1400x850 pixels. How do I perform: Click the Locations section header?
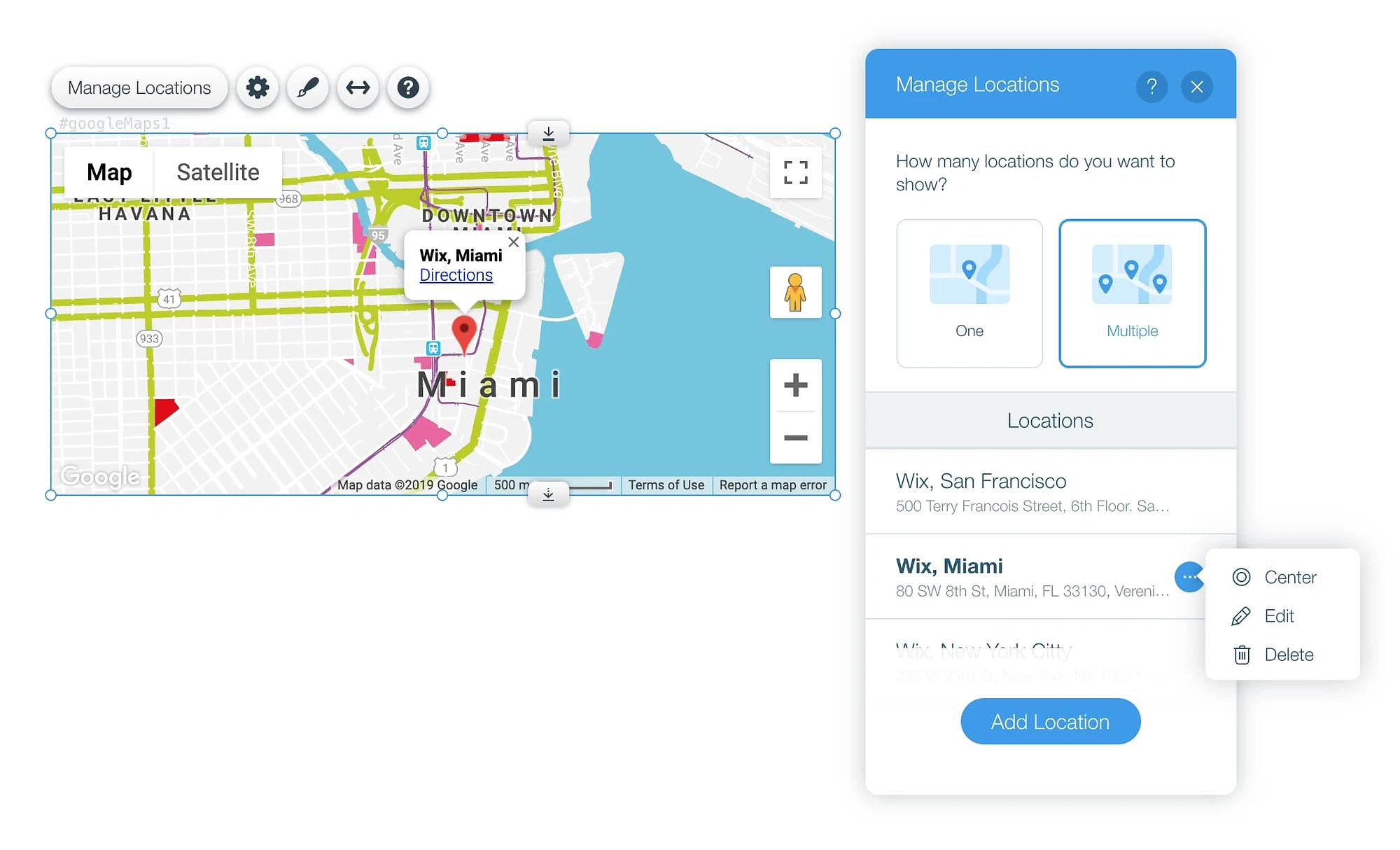(x=1051, y=421)
